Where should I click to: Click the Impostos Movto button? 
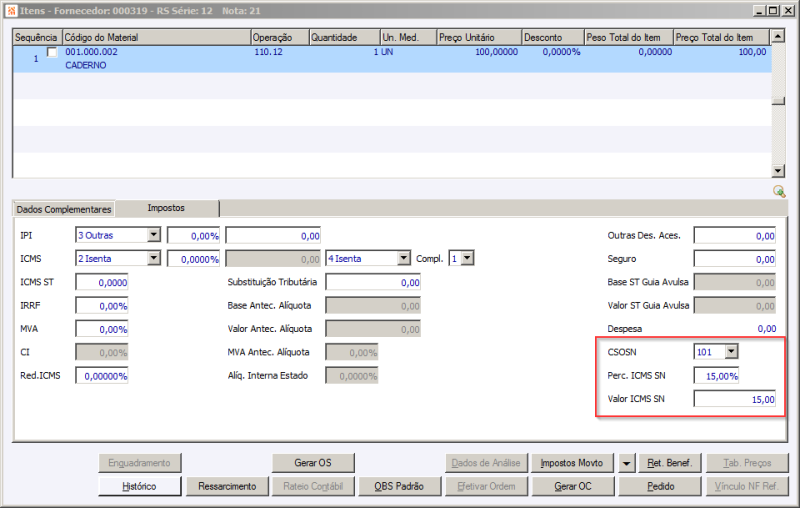[572, 463]
